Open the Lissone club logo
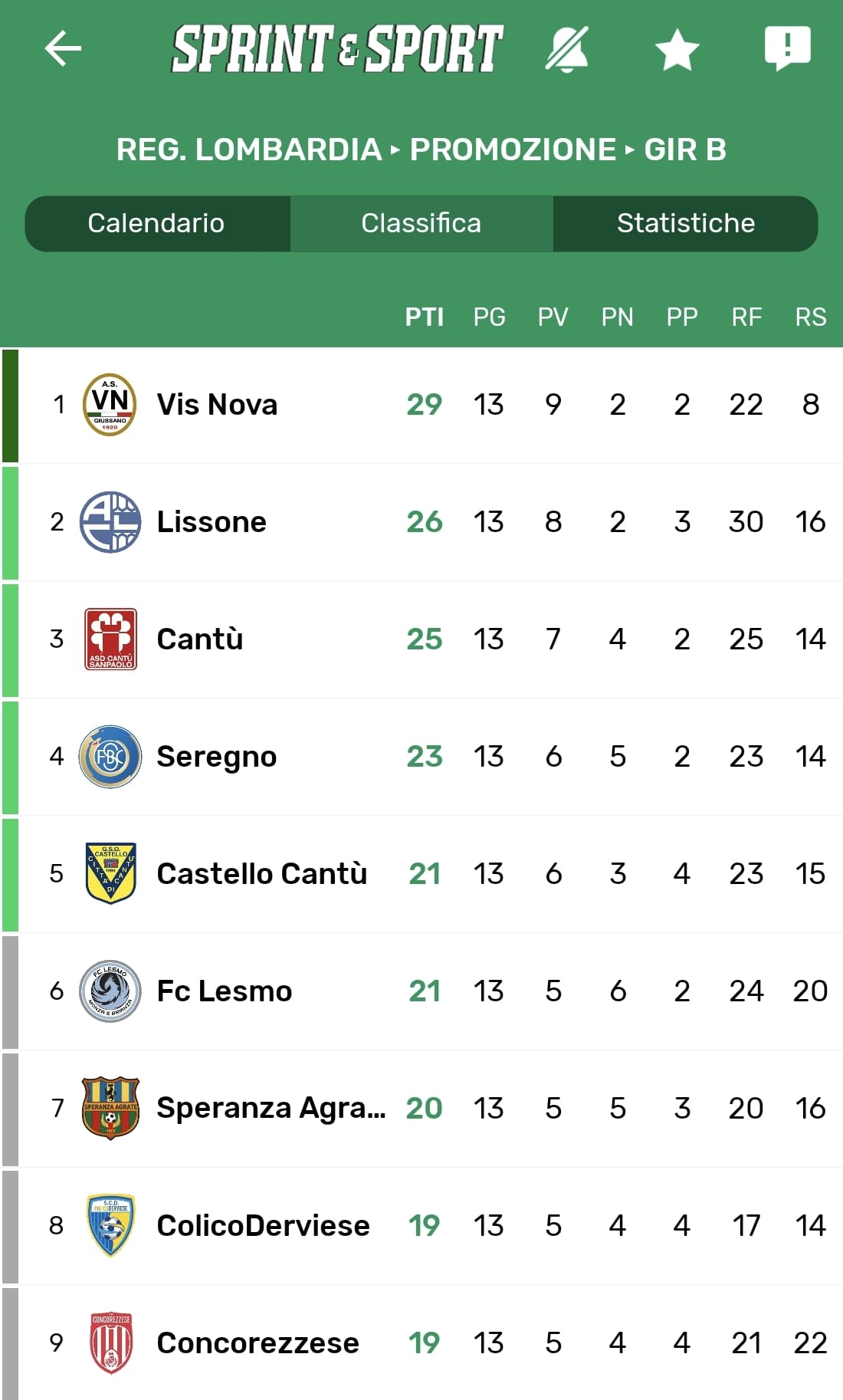 [x=110, y=522]
